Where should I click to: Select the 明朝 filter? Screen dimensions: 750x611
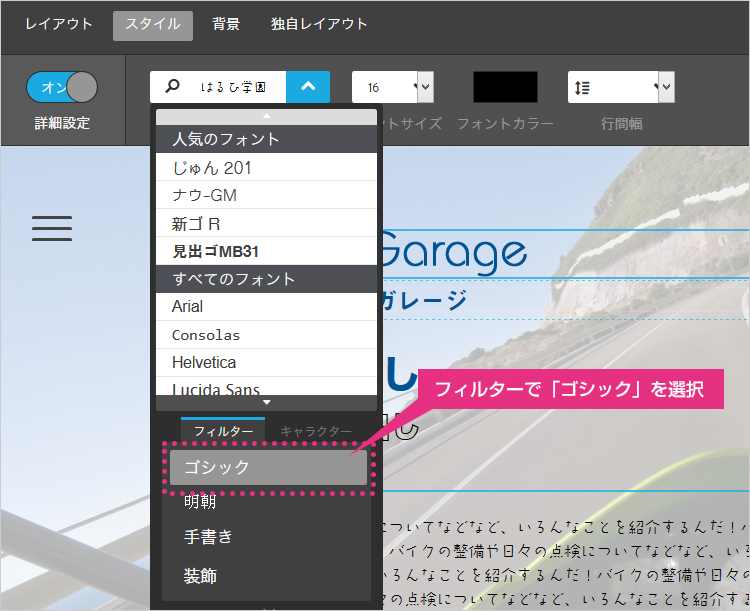tap(200, 501)
